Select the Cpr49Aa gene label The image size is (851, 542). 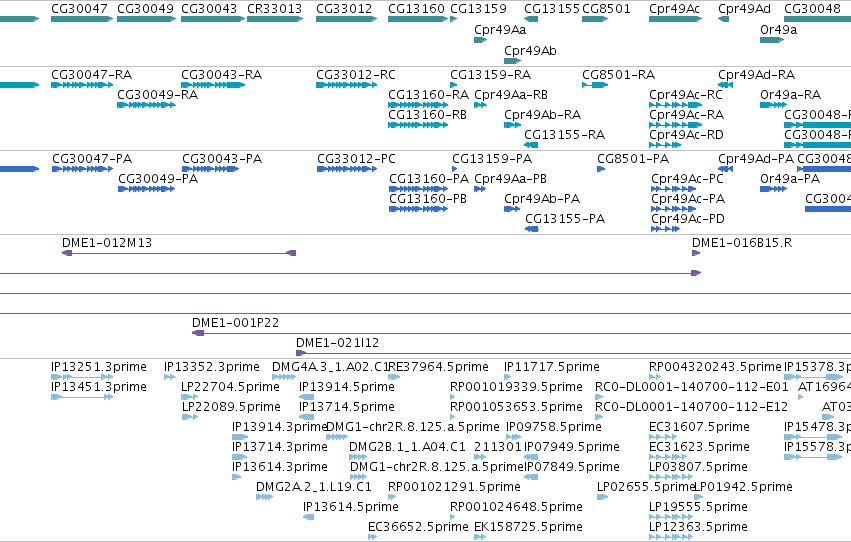pyautogui.click(x=500, y=30)
